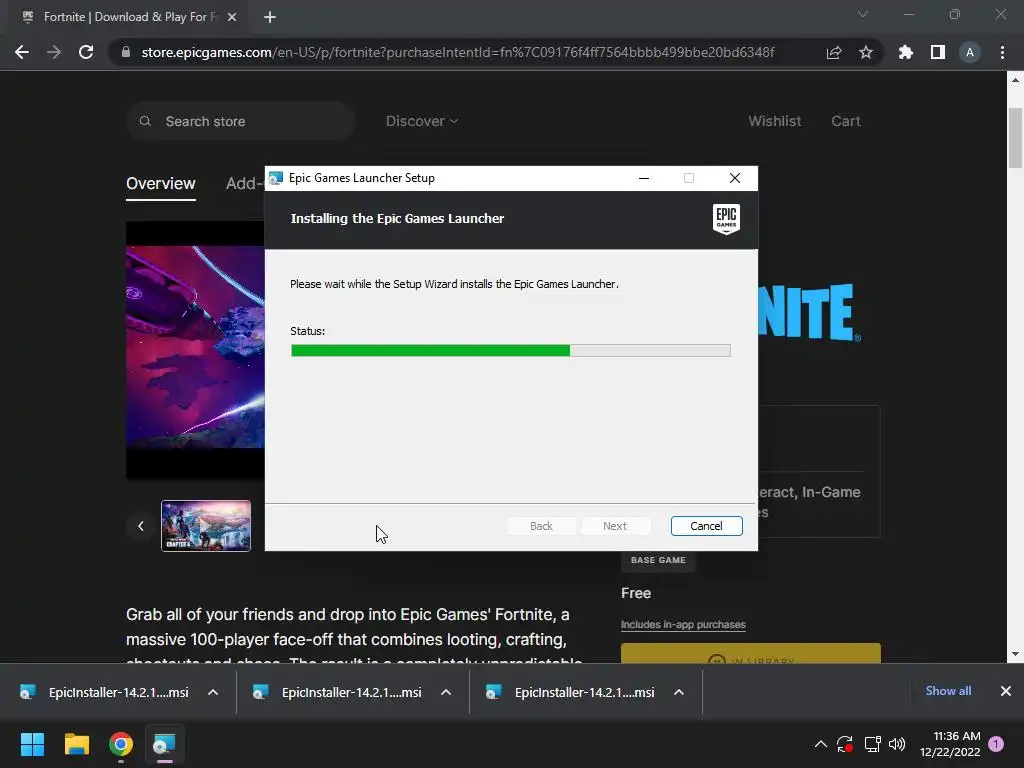Close the Fortnite browser tab
Image resolution: width=1024 pixels, height=768 pixels.
pos(232,17)
